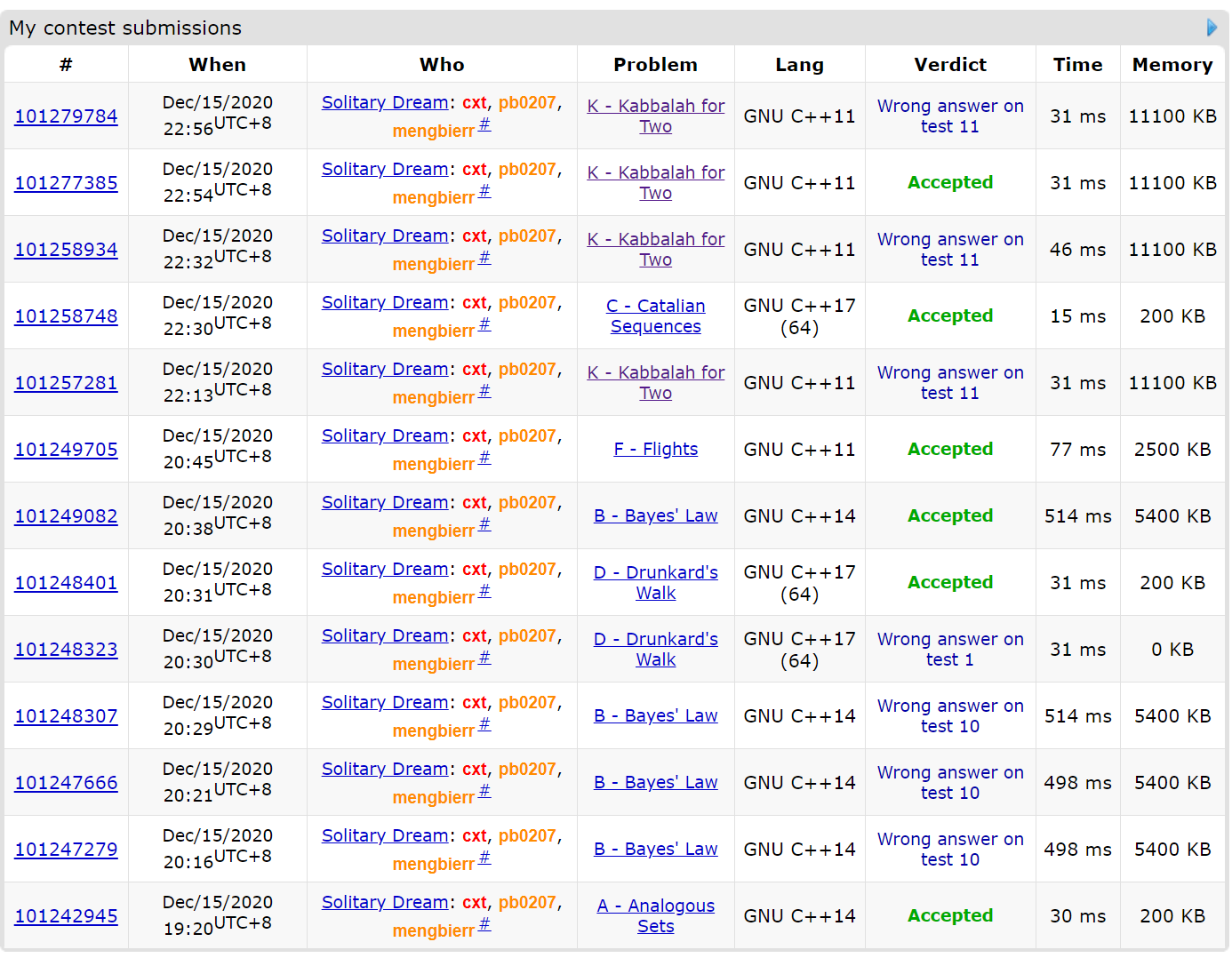Click the # marker in the last submission row

tap(484, 924)
